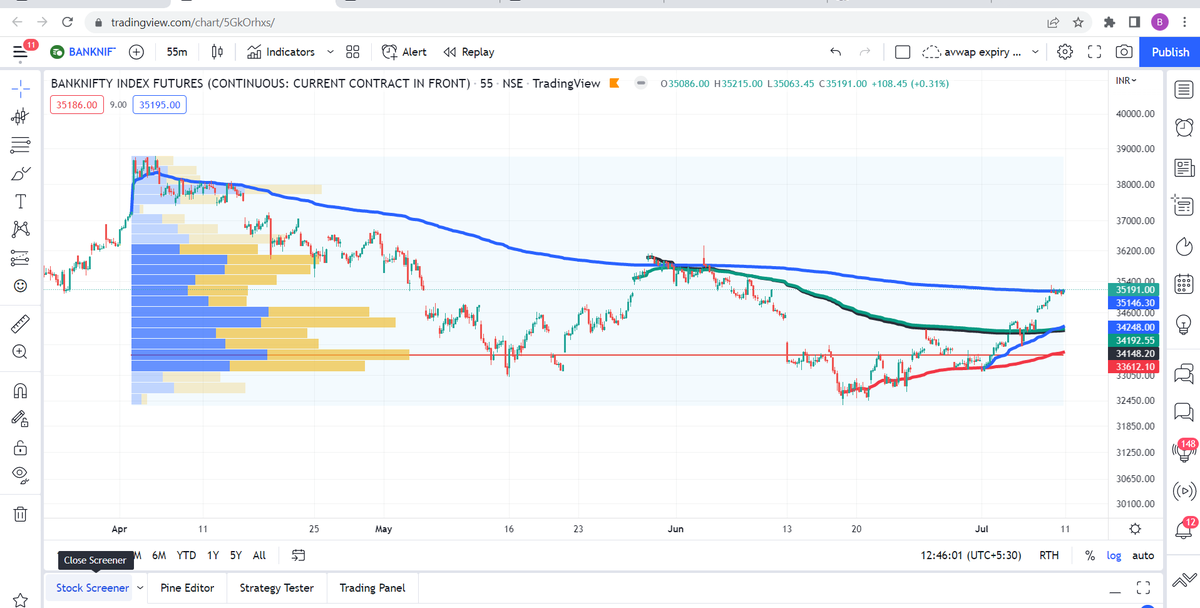Screen dimensions: 1200x608
Task: Open the patterns drawing tools
Action: pyautogui.click(x=20, y=230)
